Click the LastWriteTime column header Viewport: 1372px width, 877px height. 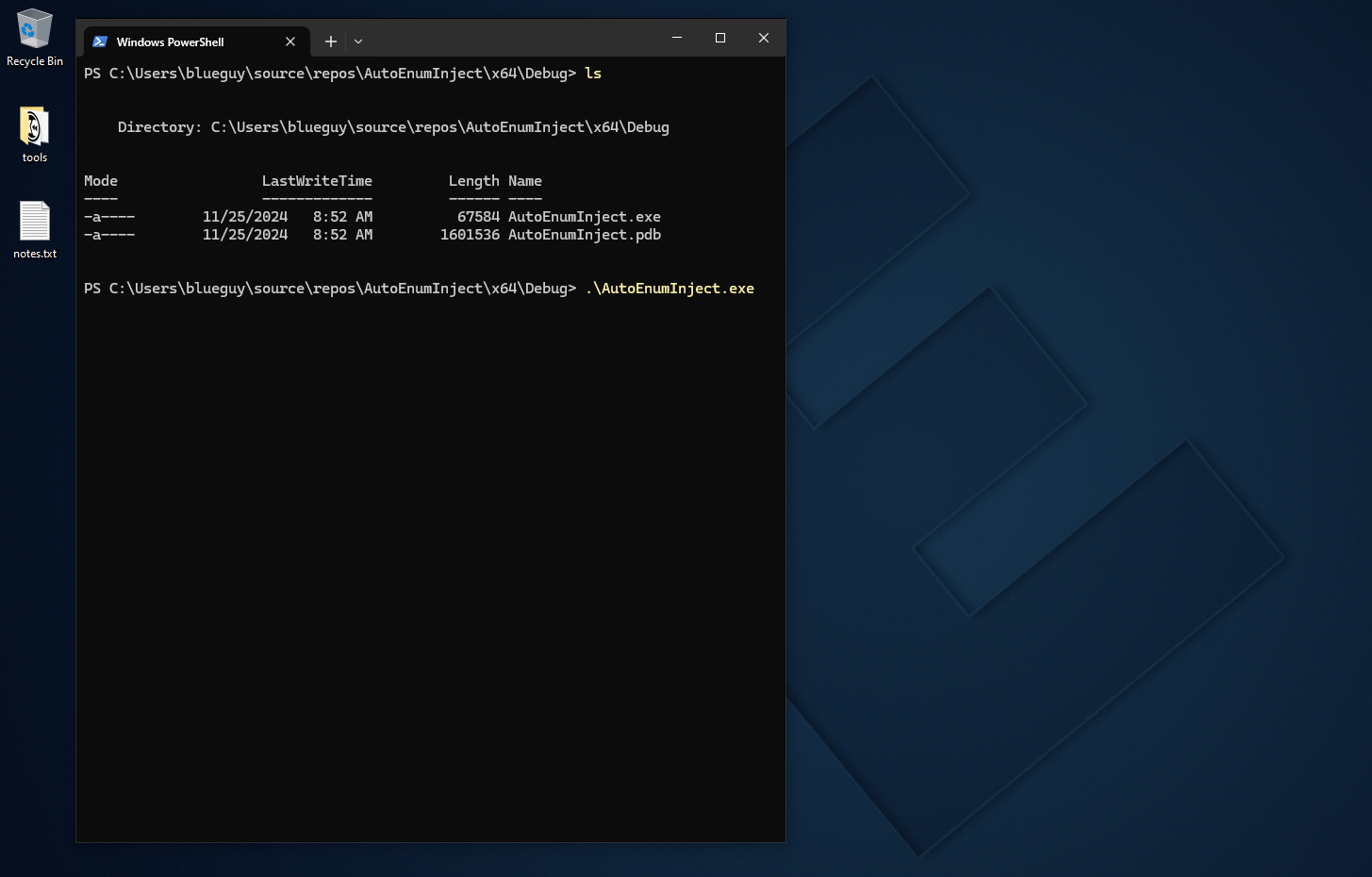point(317,181)
